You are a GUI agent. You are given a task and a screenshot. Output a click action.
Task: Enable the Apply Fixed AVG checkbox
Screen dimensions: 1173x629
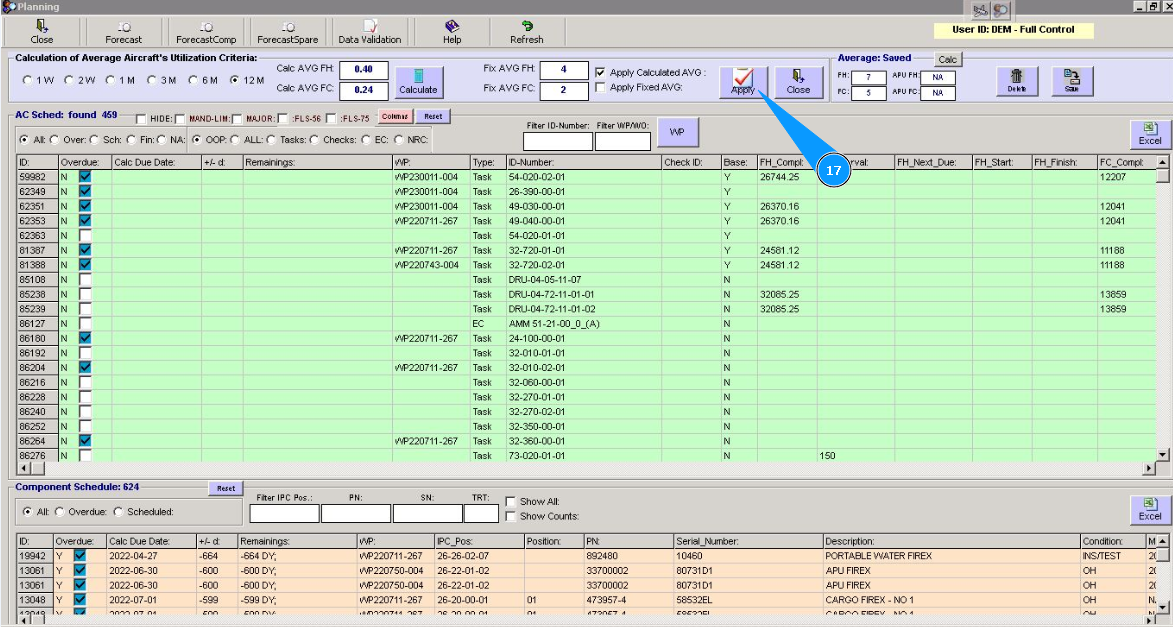point(600,88)
